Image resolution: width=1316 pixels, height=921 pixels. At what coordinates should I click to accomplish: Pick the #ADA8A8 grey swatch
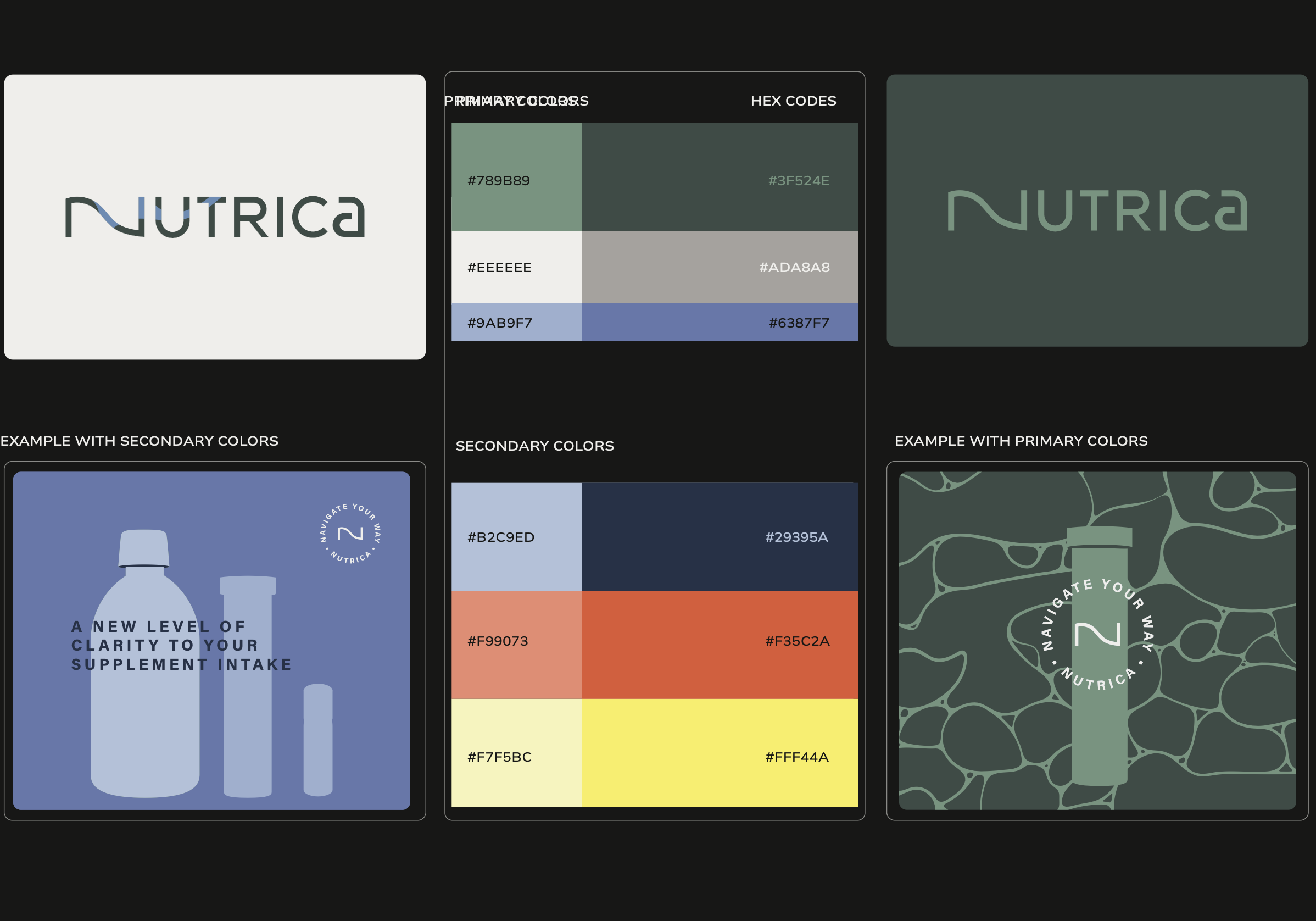click(x=720, y=267)
